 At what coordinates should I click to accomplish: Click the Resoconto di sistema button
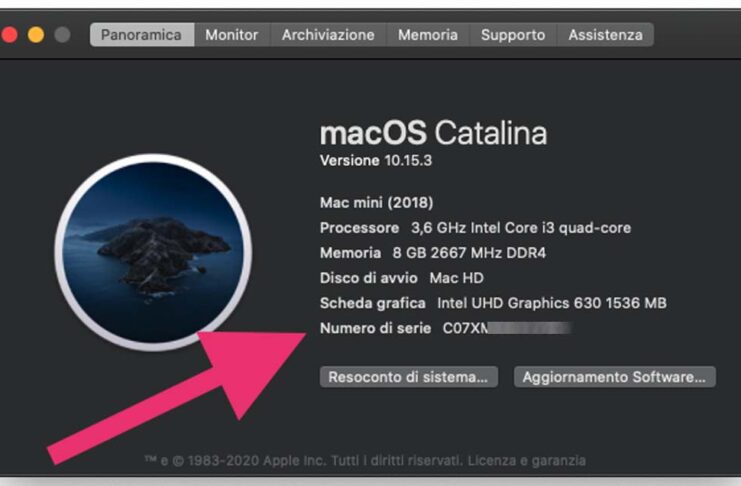pos(408,377)
